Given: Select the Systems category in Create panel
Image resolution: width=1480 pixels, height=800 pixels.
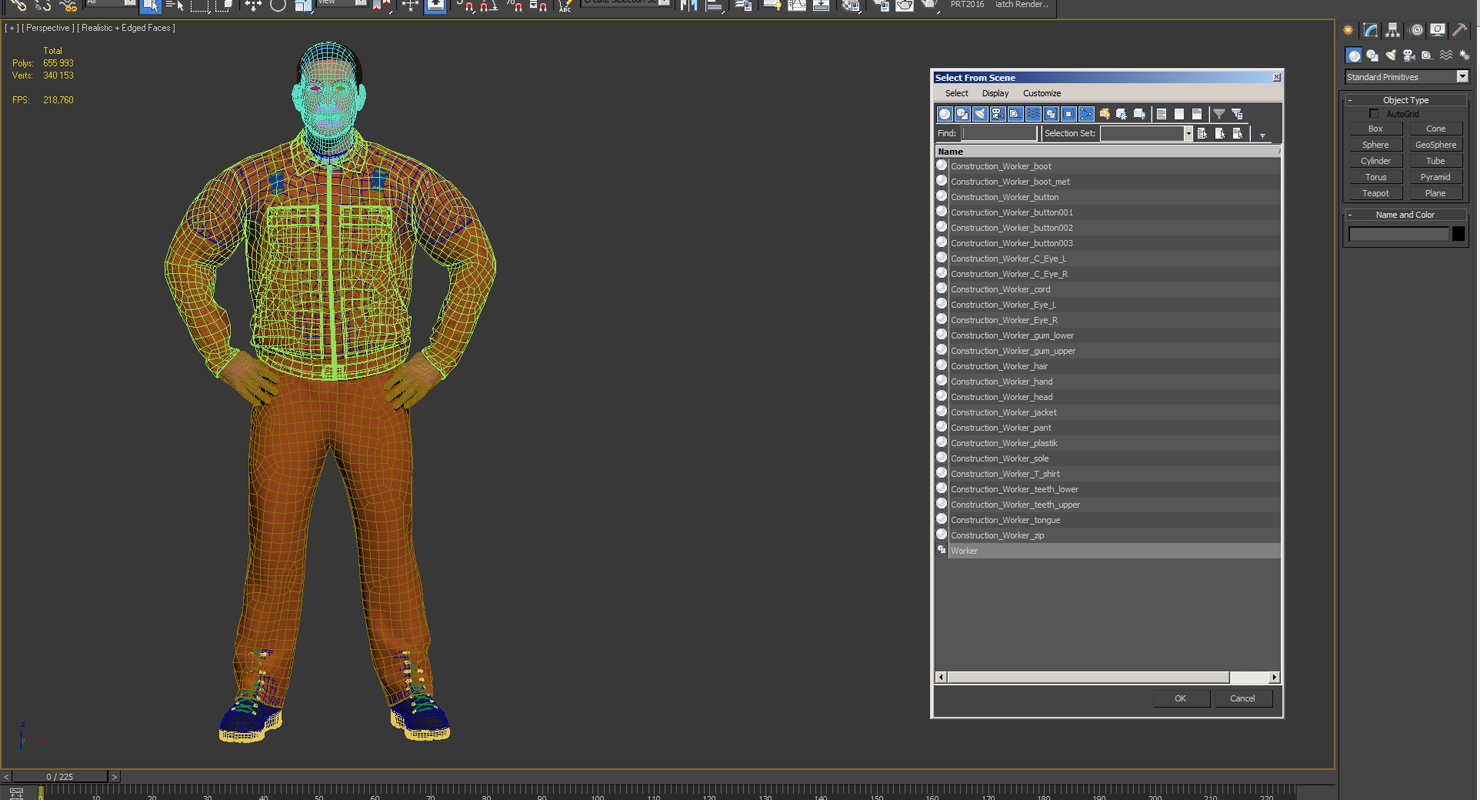Looking at the screenshot, I should point(1464,55).
